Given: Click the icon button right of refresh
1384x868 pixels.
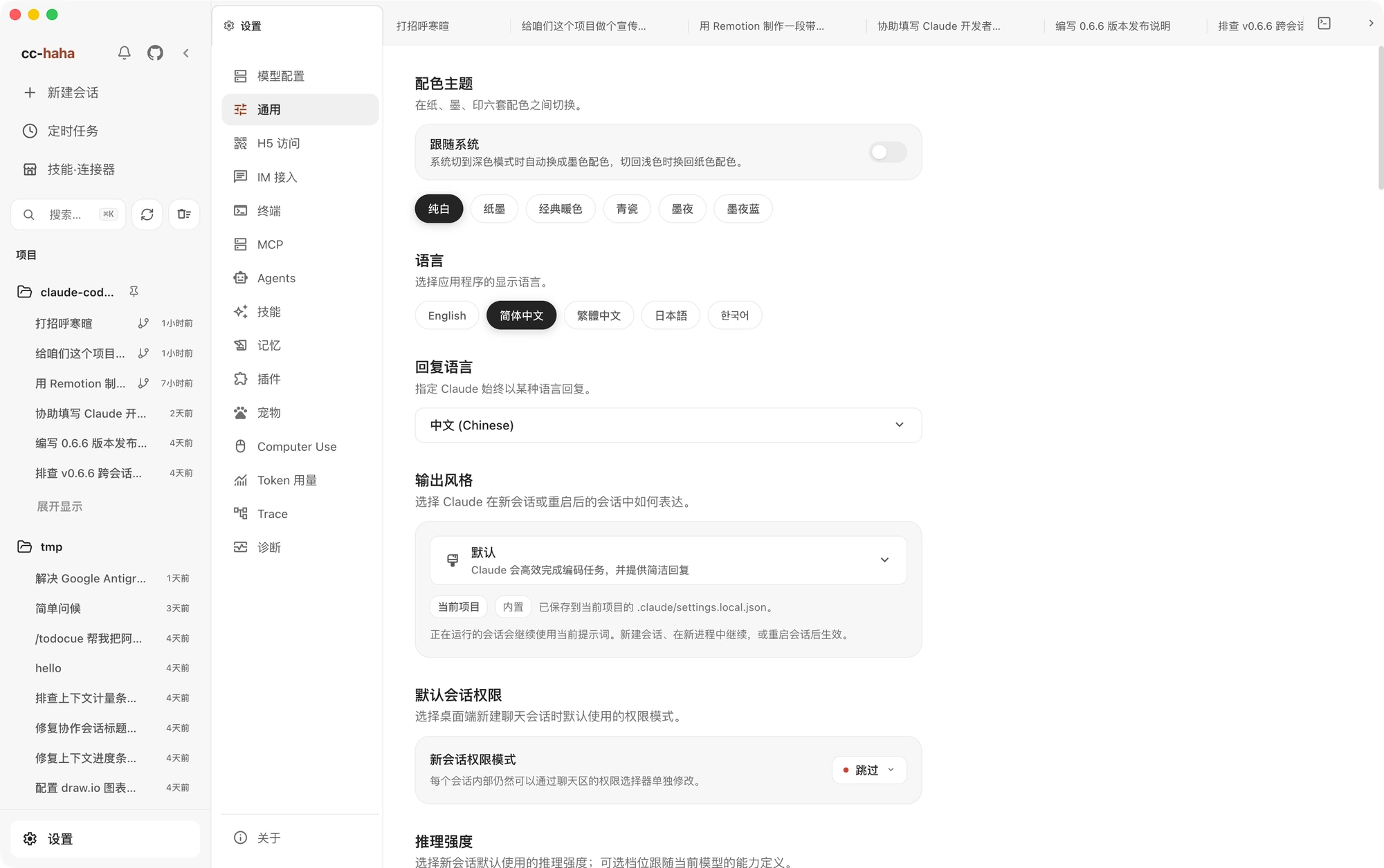Looking at the screenshot, I should point(184,214).
